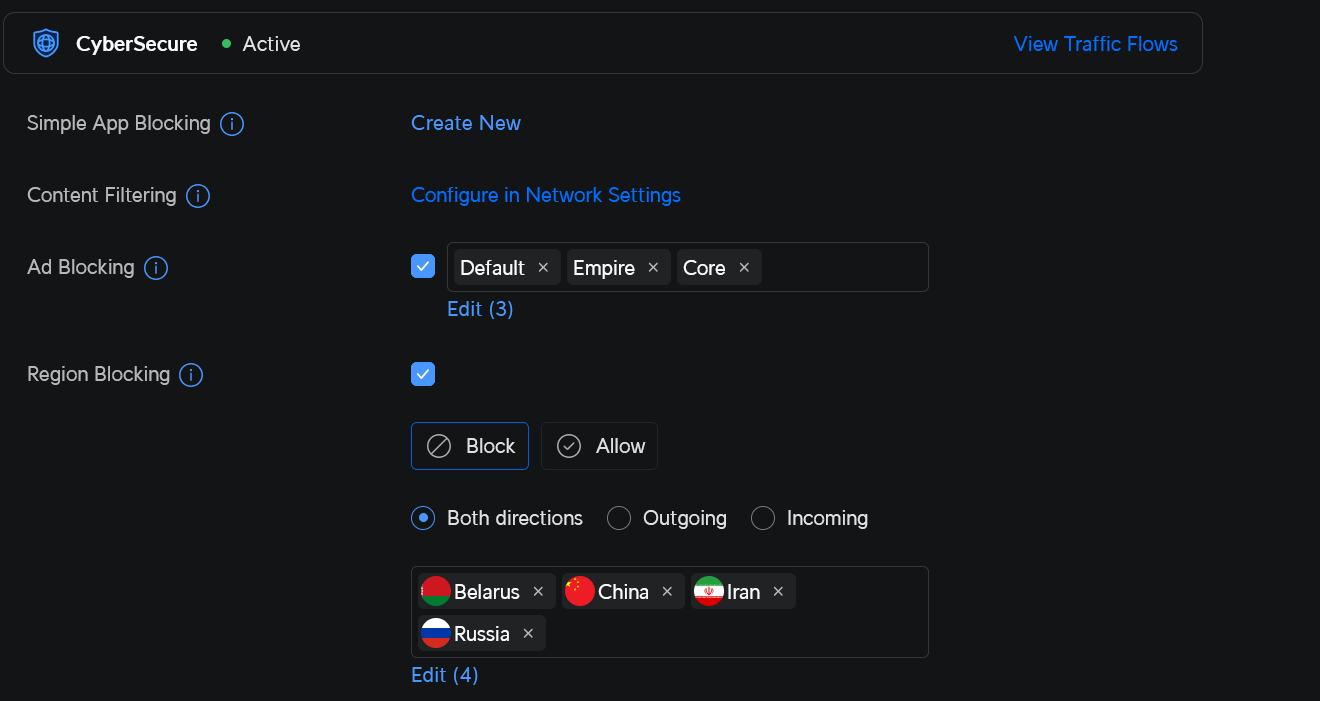
Task: Remove Russia from blocked regions
Action: 528,634
